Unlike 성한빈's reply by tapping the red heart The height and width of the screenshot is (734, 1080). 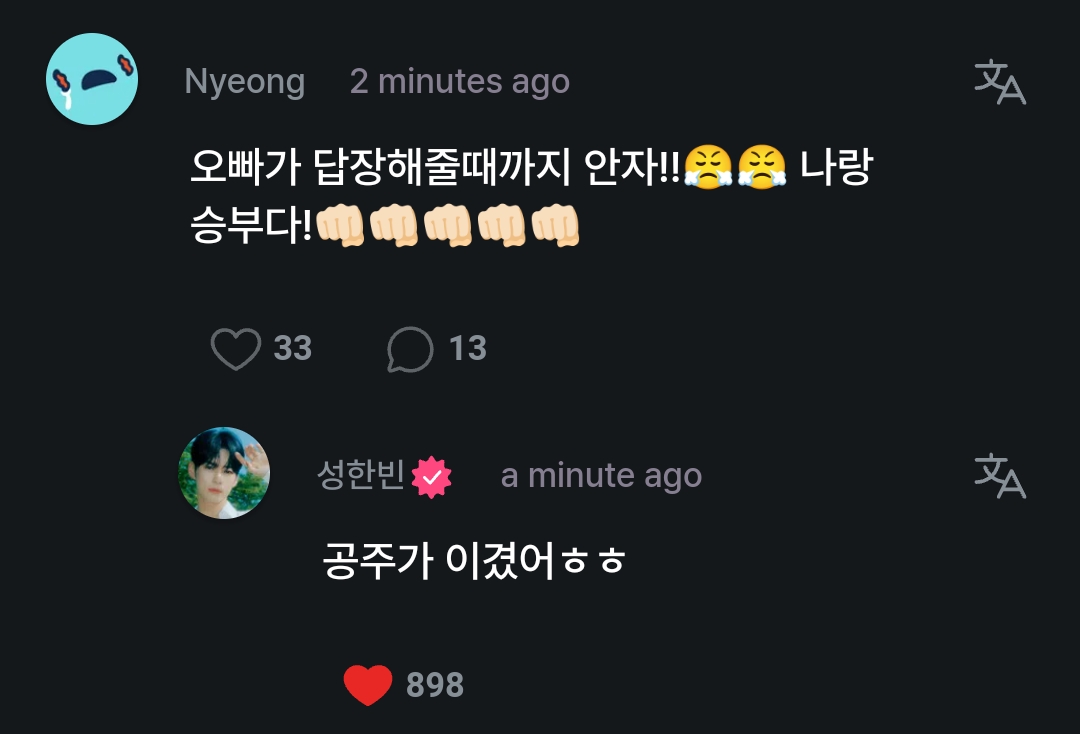[x=368, y=684]
